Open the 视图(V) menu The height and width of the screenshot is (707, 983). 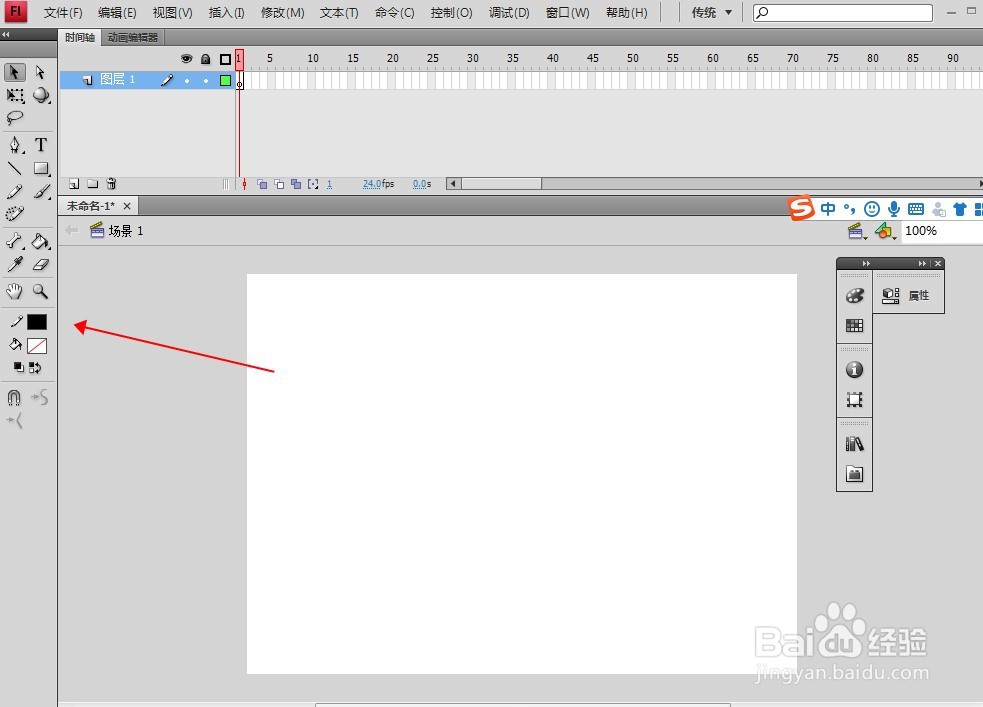172,13
